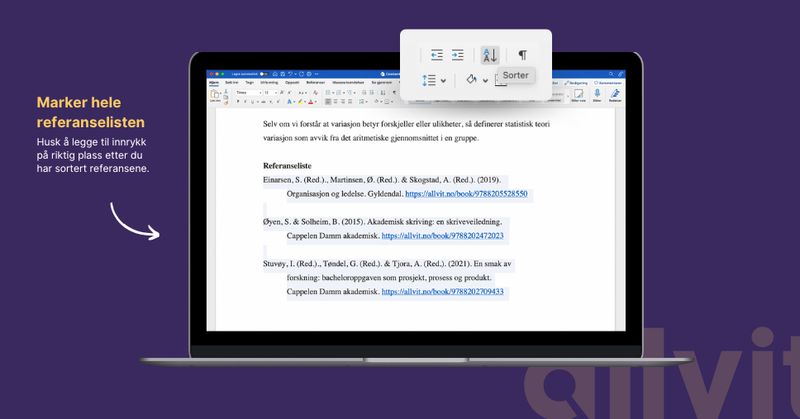This screenshot has width=800, height=419.
Task: Click the Lim inn paste clipboard icon
Action: [x=214, y=93]
